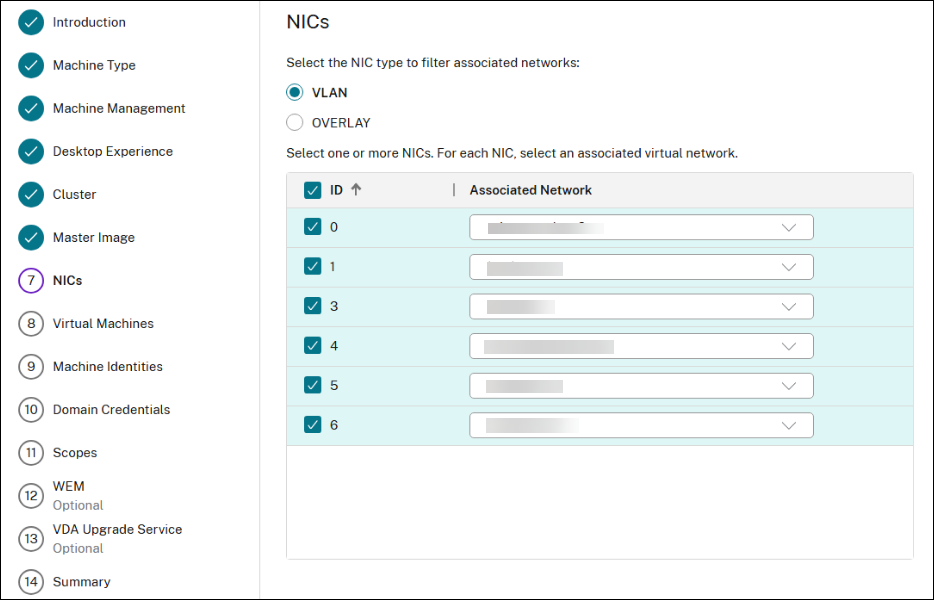Viewport: 934px width, 600px height.
Task: Click the Master Image checkmark icon
Action: point(29,237)
